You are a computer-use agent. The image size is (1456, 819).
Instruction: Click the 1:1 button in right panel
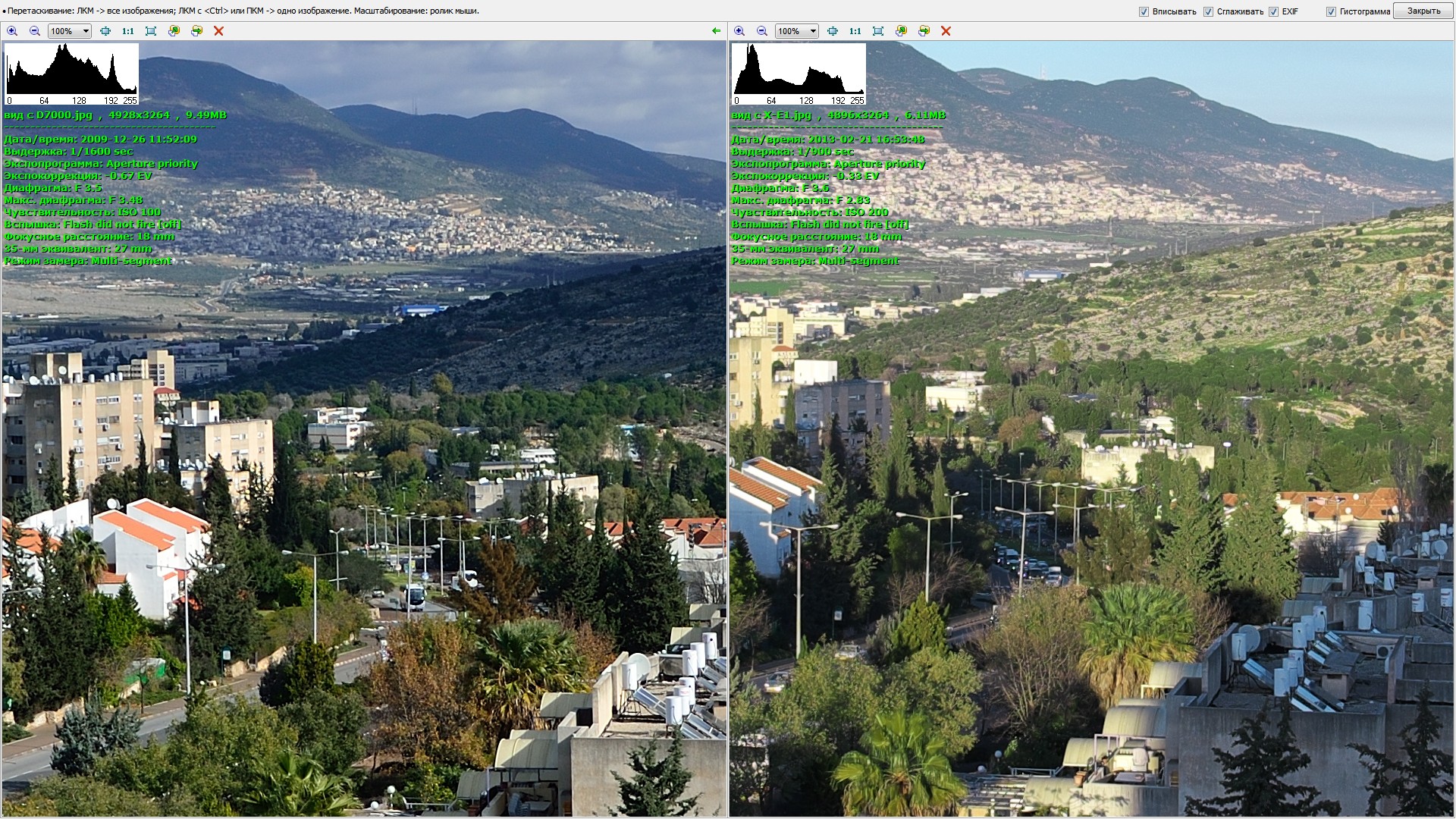click(x=855, y=31)
